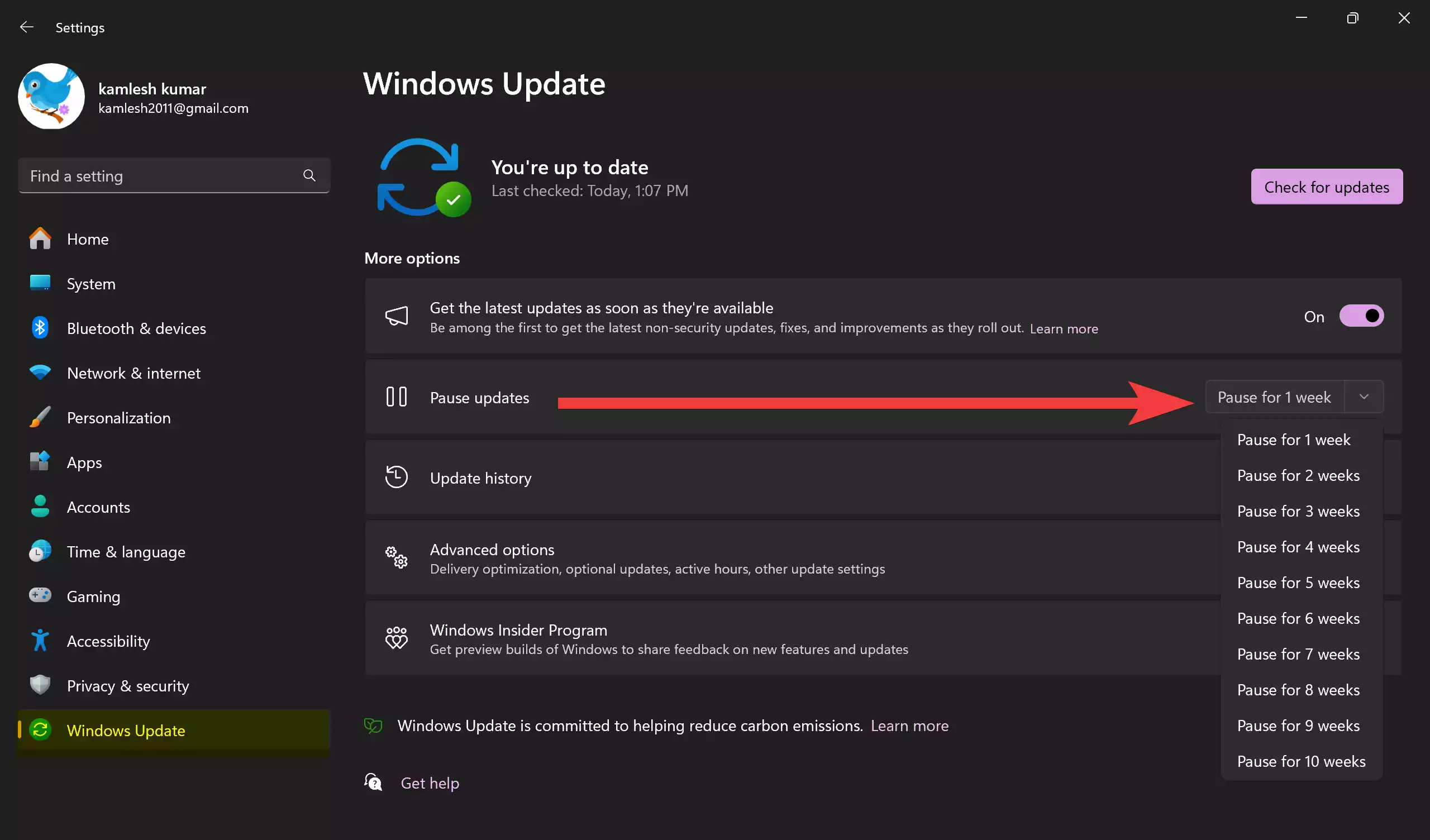Click the Accessibility figure icon

click(40, 641)
